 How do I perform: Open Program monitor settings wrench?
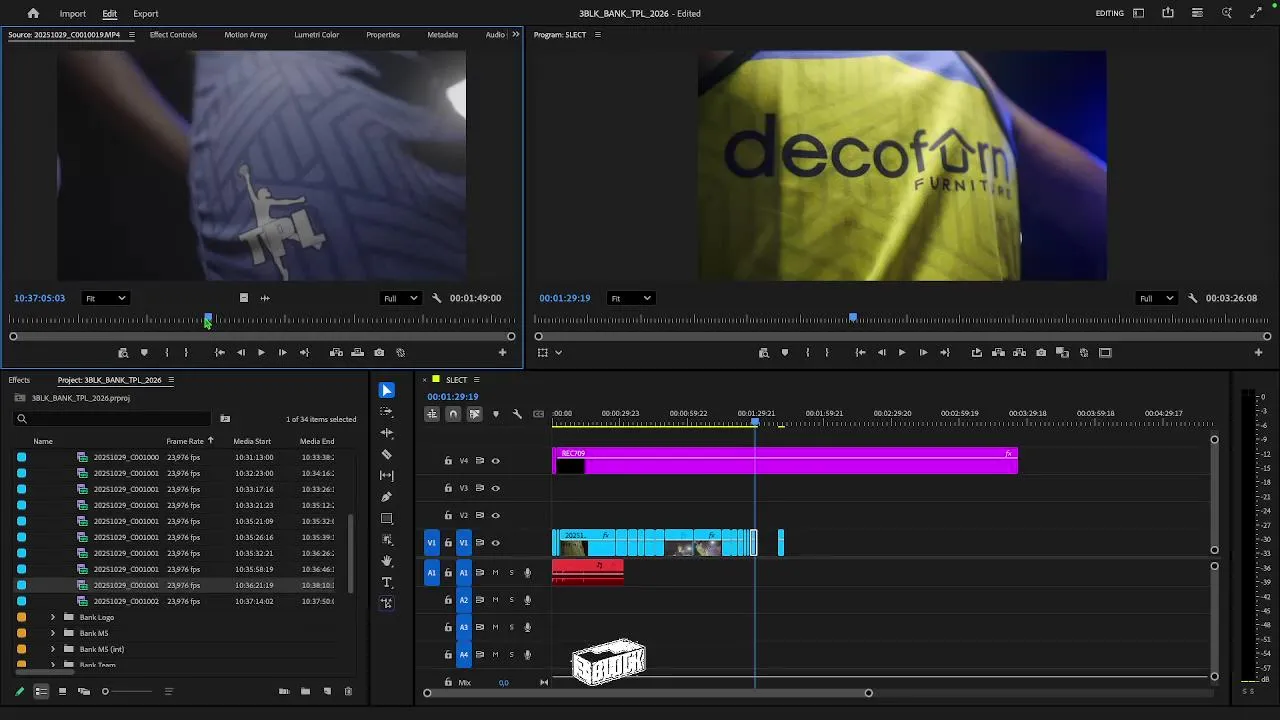point(1192,298)
